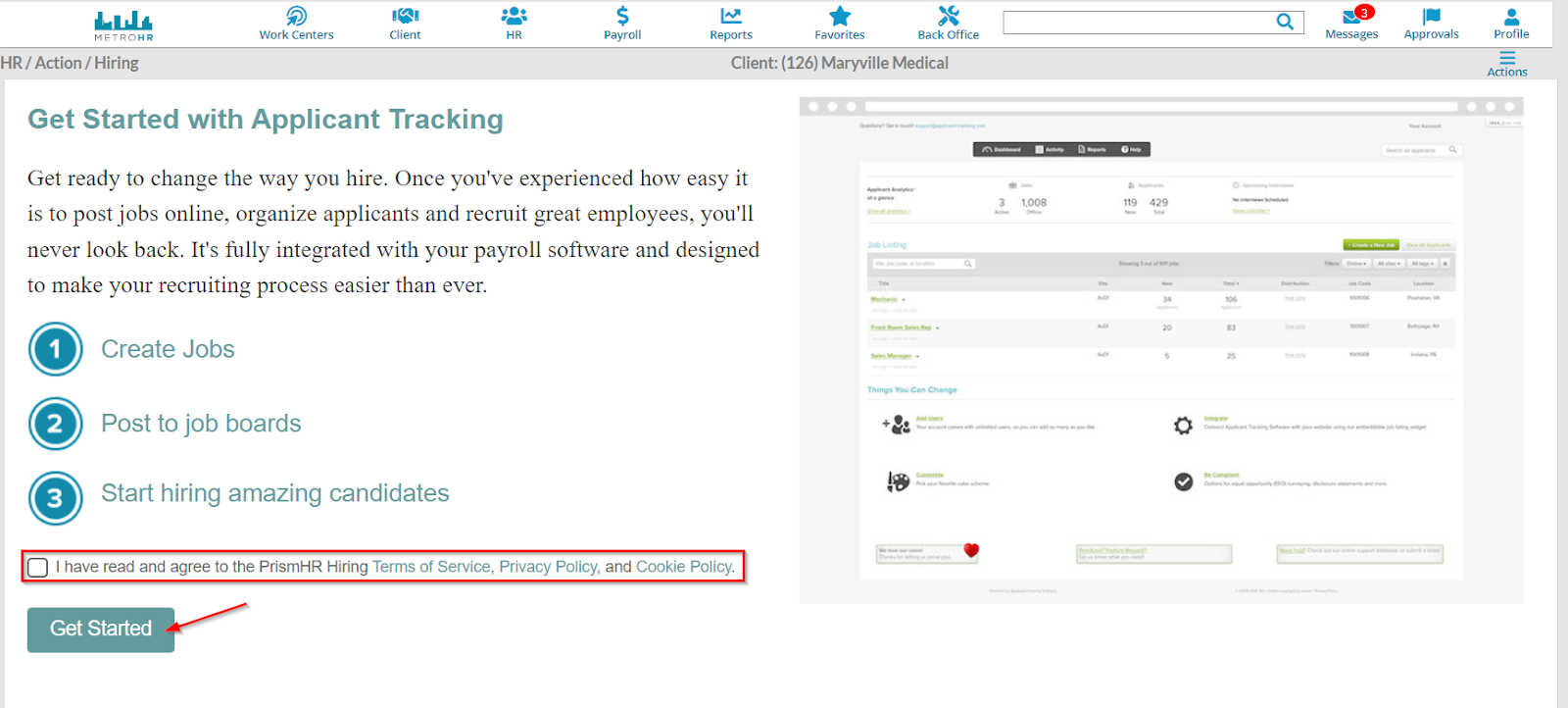
Task: Click the HR / Action / Hiring breadcrumb
Action: click(x=70, y=63)
